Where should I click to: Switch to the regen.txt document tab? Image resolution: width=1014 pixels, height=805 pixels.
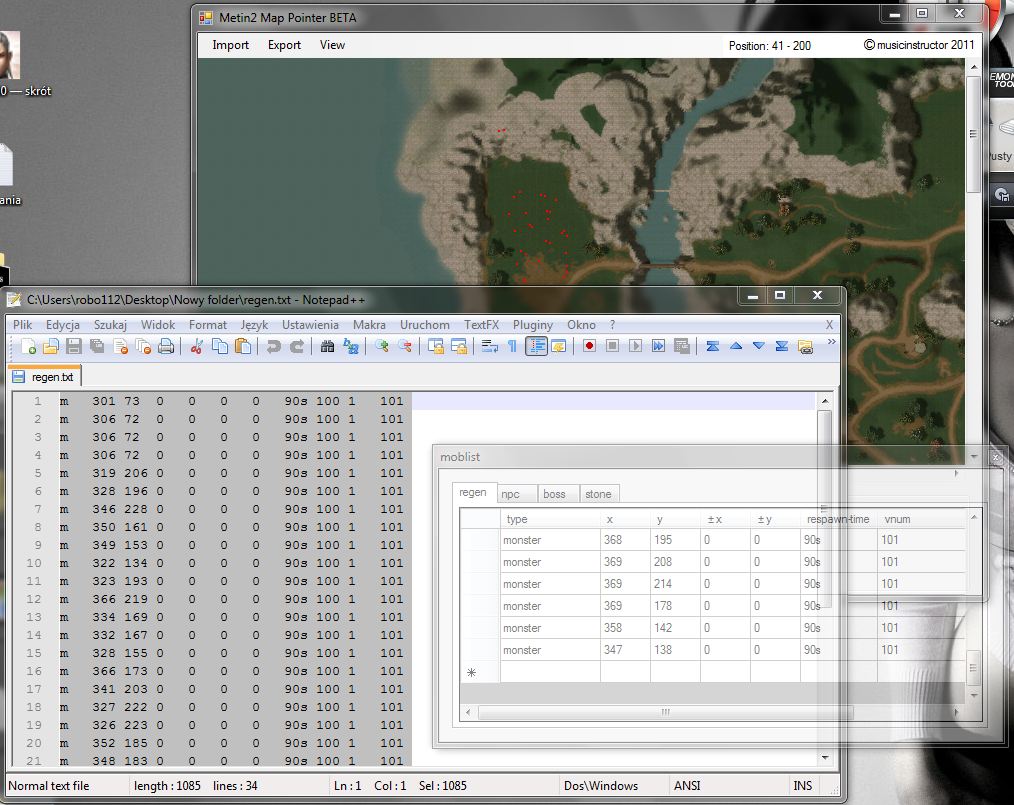[45, 376]
